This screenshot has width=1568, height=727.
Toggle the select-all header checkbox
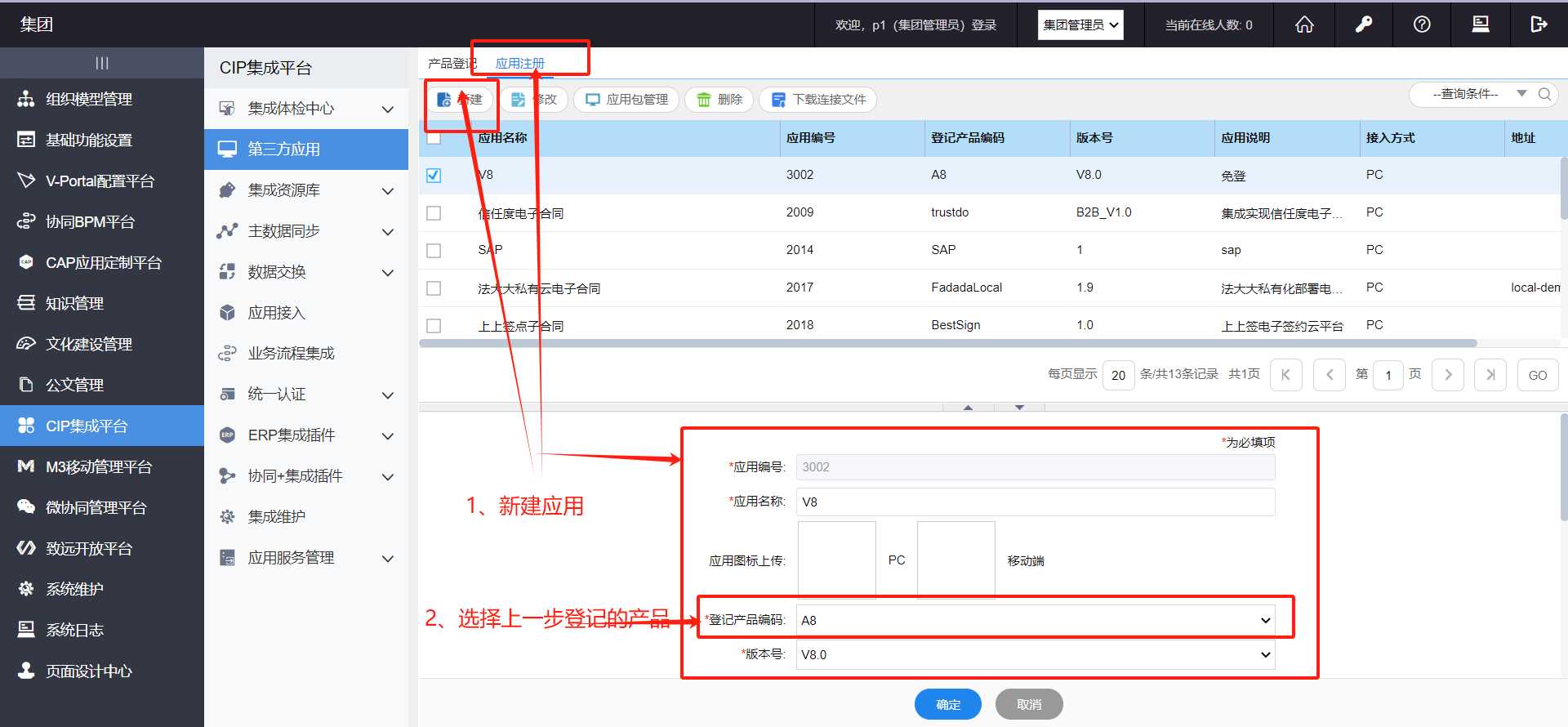click(434, 138)
